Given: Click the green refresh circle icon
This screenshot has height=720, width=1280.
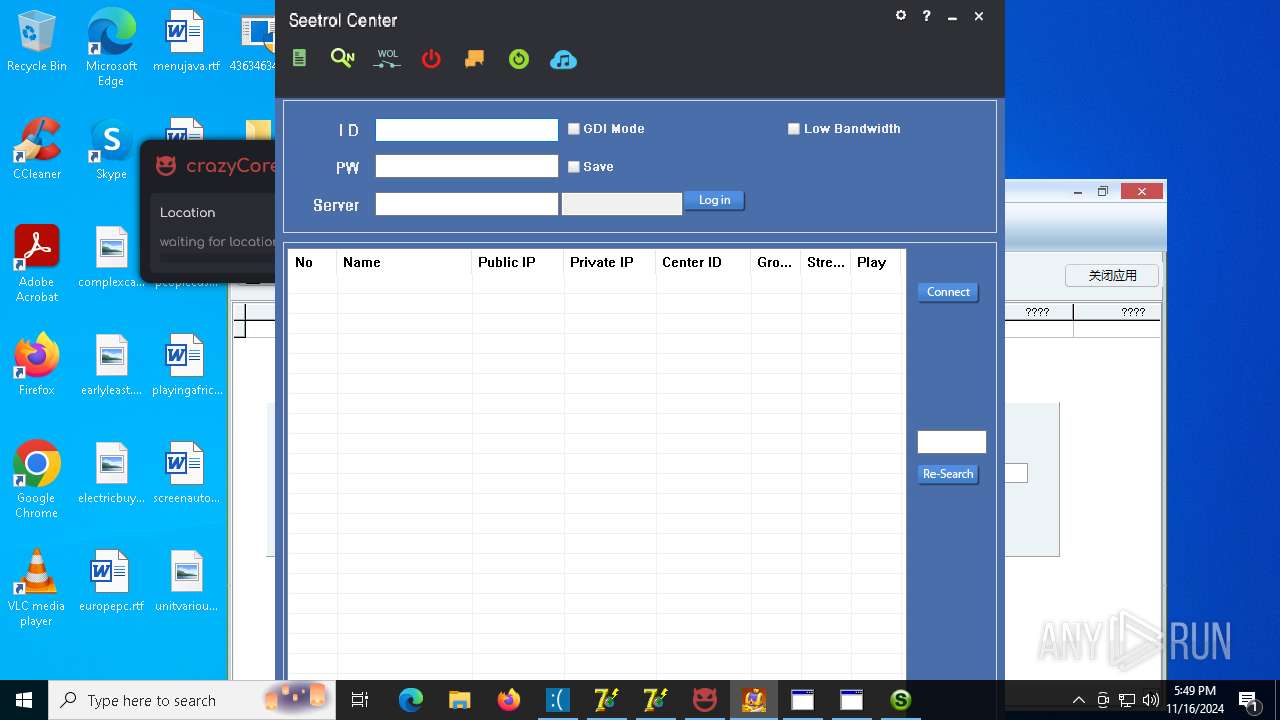Looking at the screenshot, I should tap(518, 59).
